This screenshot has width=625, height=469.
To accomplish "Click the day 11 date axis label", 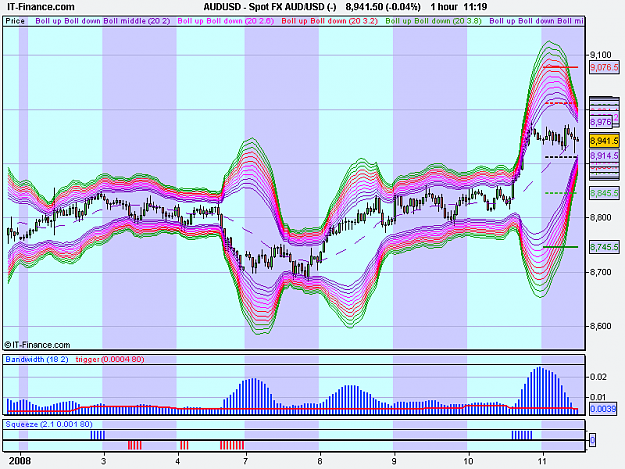I will [x=542, y=461].
